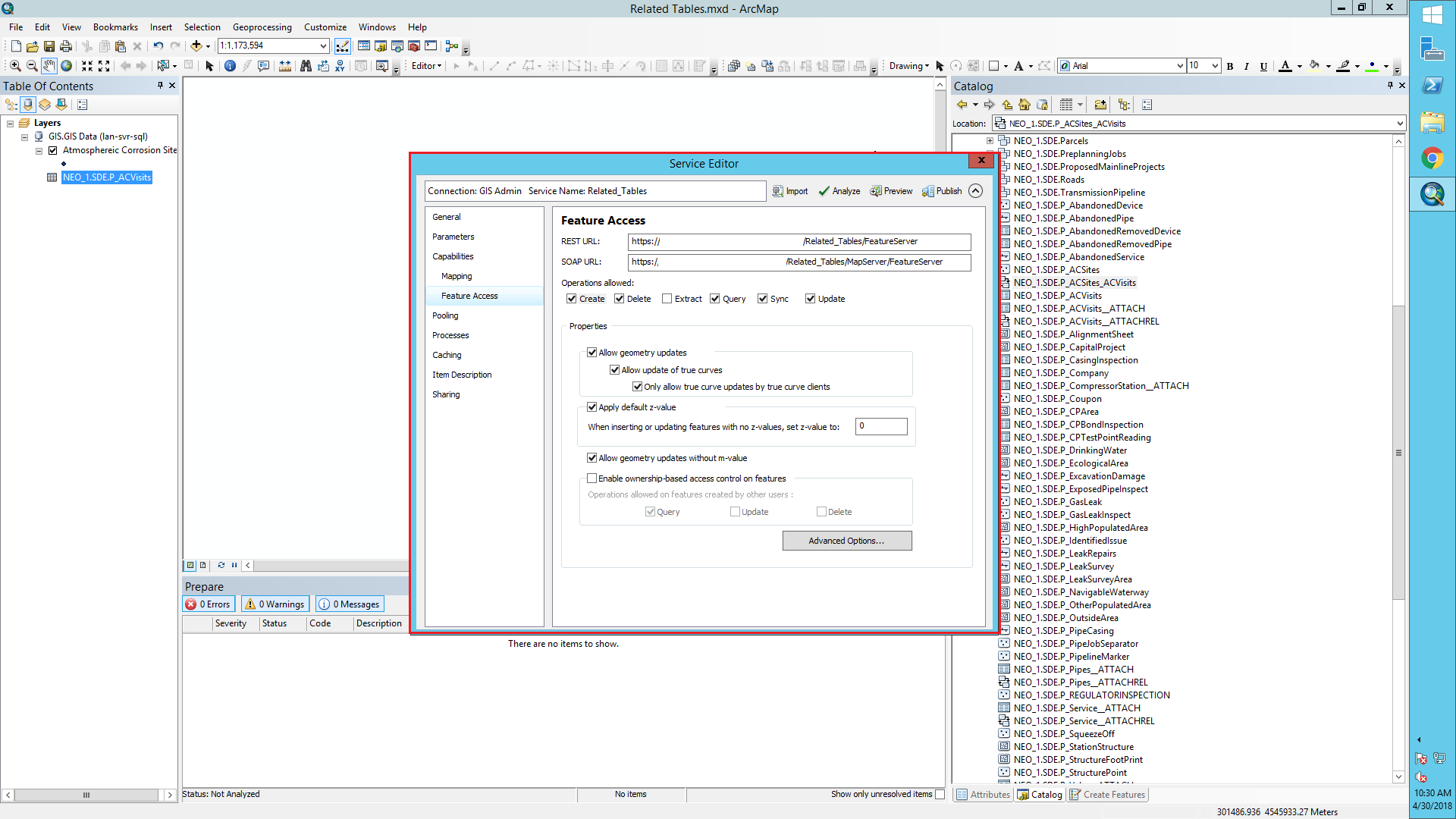The image size is (1456, 819).
Task: Open PowerShell from the taskbar
Action: [x=1432, y=86]
